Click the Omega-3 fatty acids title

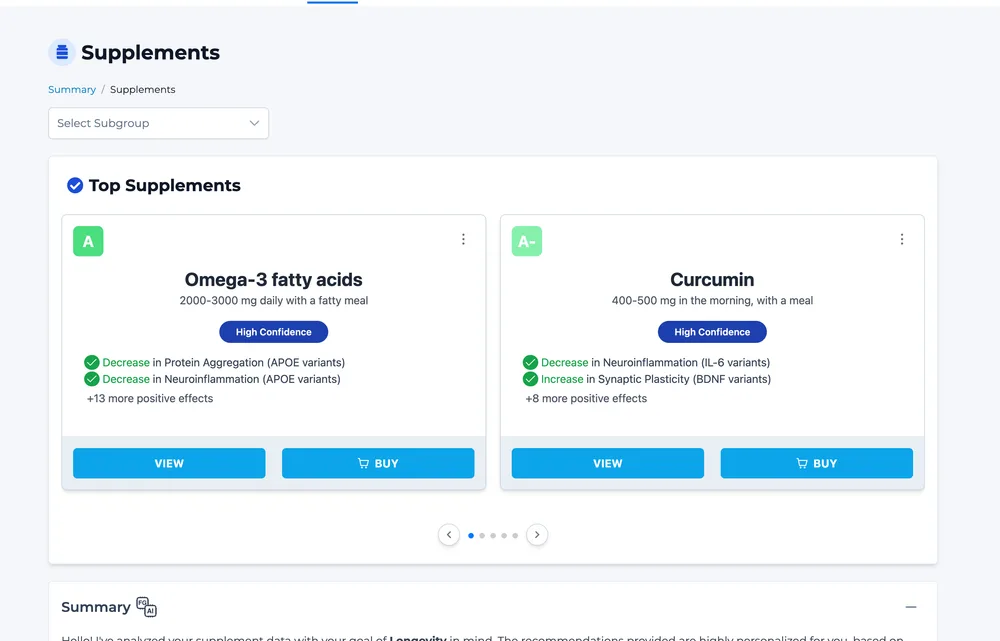point(274,279)
